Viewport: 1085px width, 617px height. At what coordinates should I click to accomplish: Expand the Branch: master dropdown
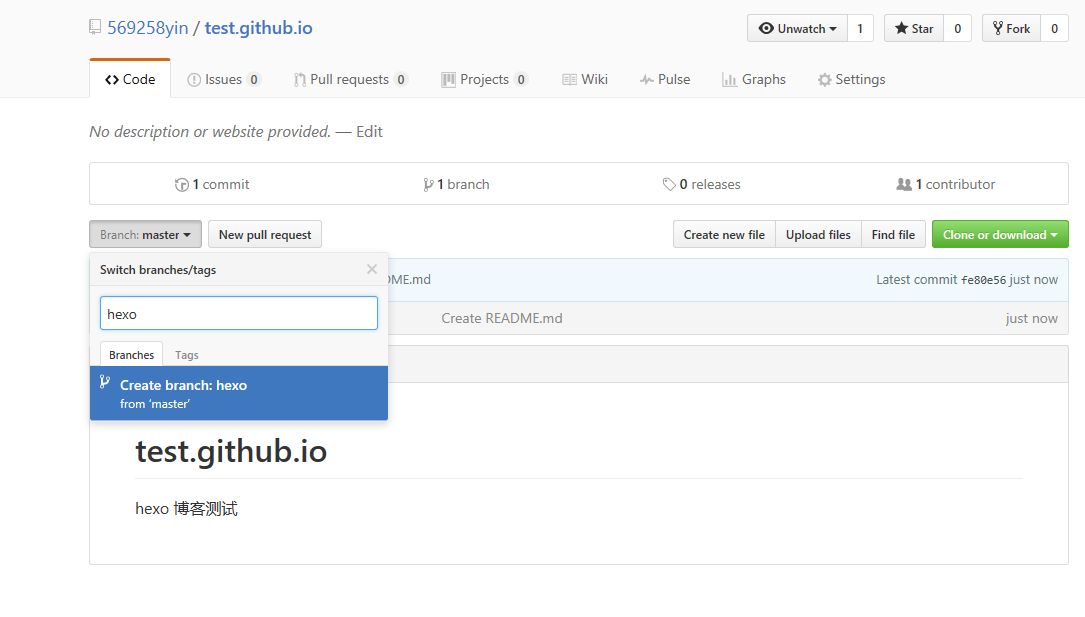(145, 235)
